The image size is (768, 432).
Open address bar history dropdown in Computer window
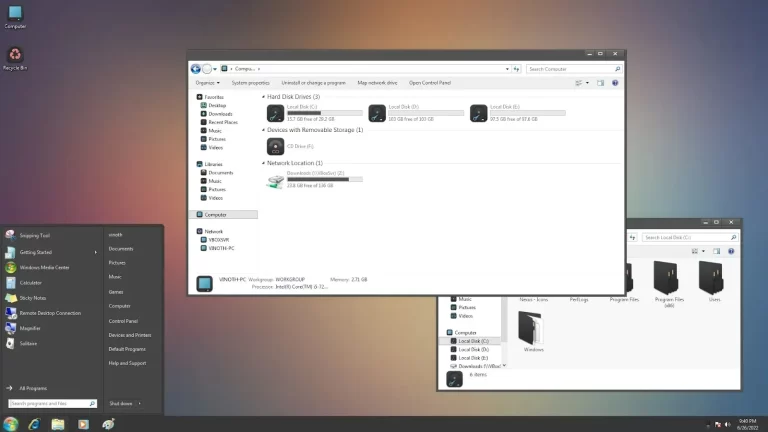click(507, 69)
